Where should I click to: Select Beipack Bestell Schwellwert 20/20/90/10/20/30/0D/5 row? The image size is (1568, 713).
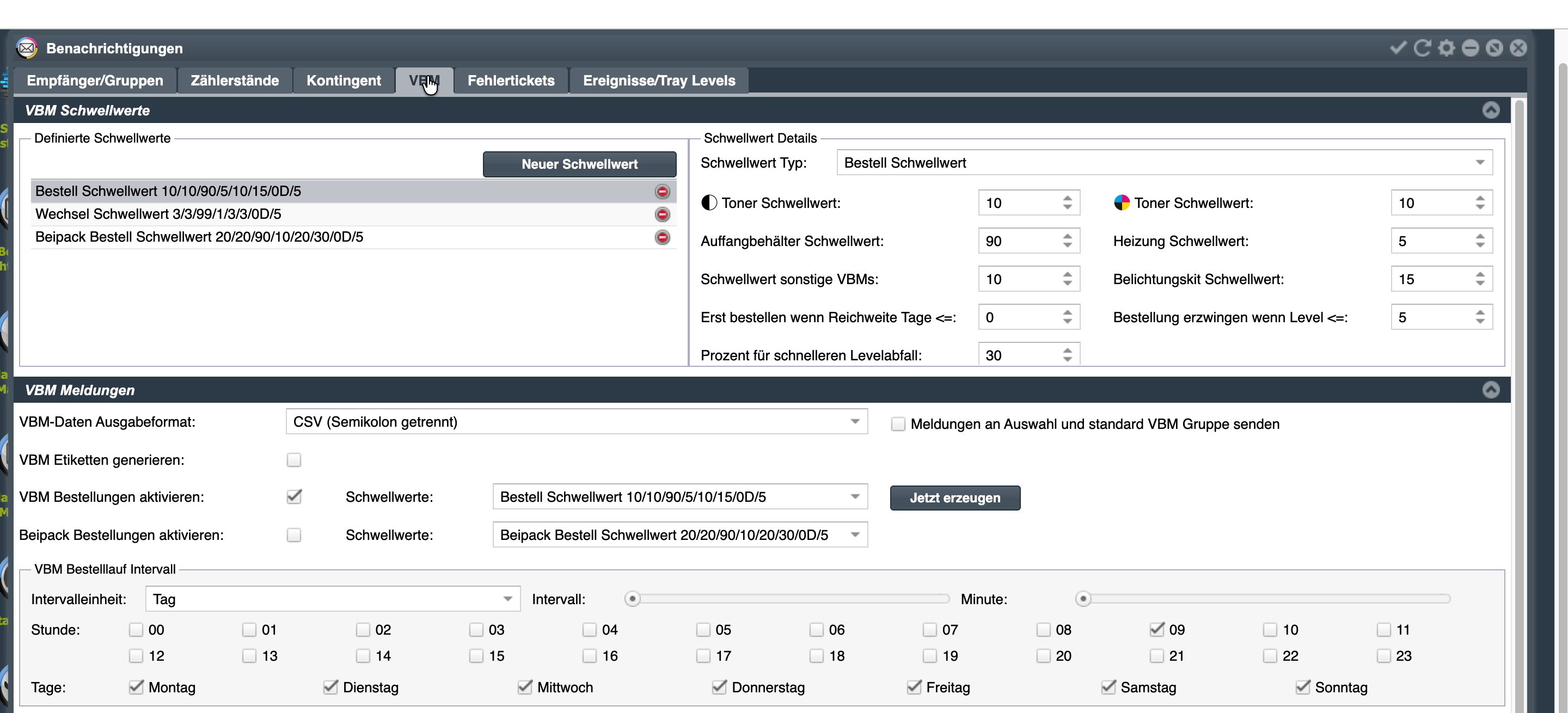pos(353,237)
